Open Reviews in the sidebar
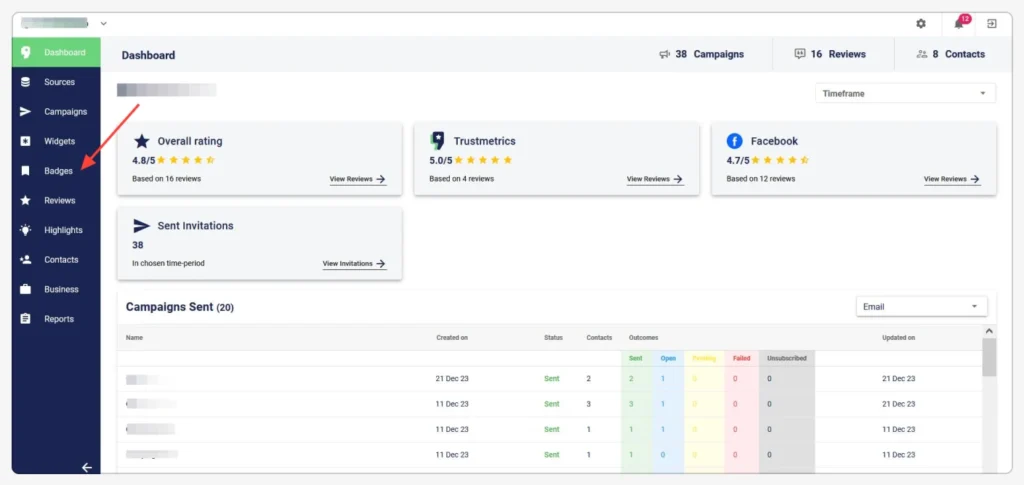 coord(56,200)
